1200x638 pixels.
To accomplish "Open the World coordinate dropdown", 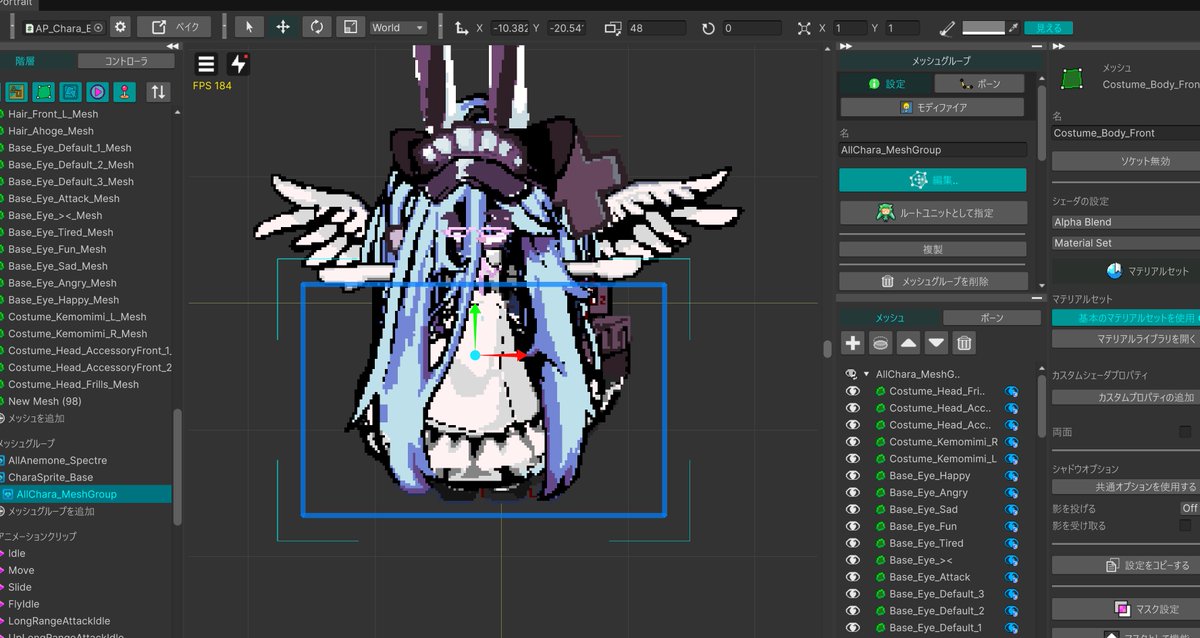I will point(398,28).
